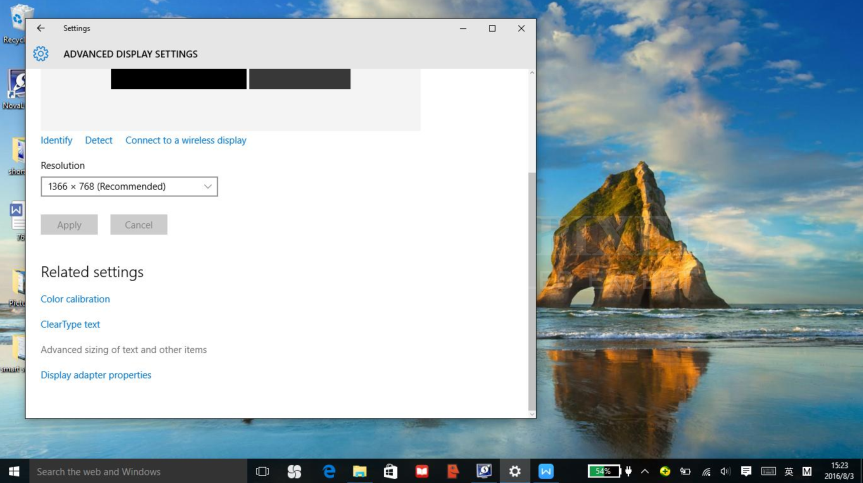
Task: Open the Resolution dropdown showing 1366 × 768
Action: tap(129, 186)
